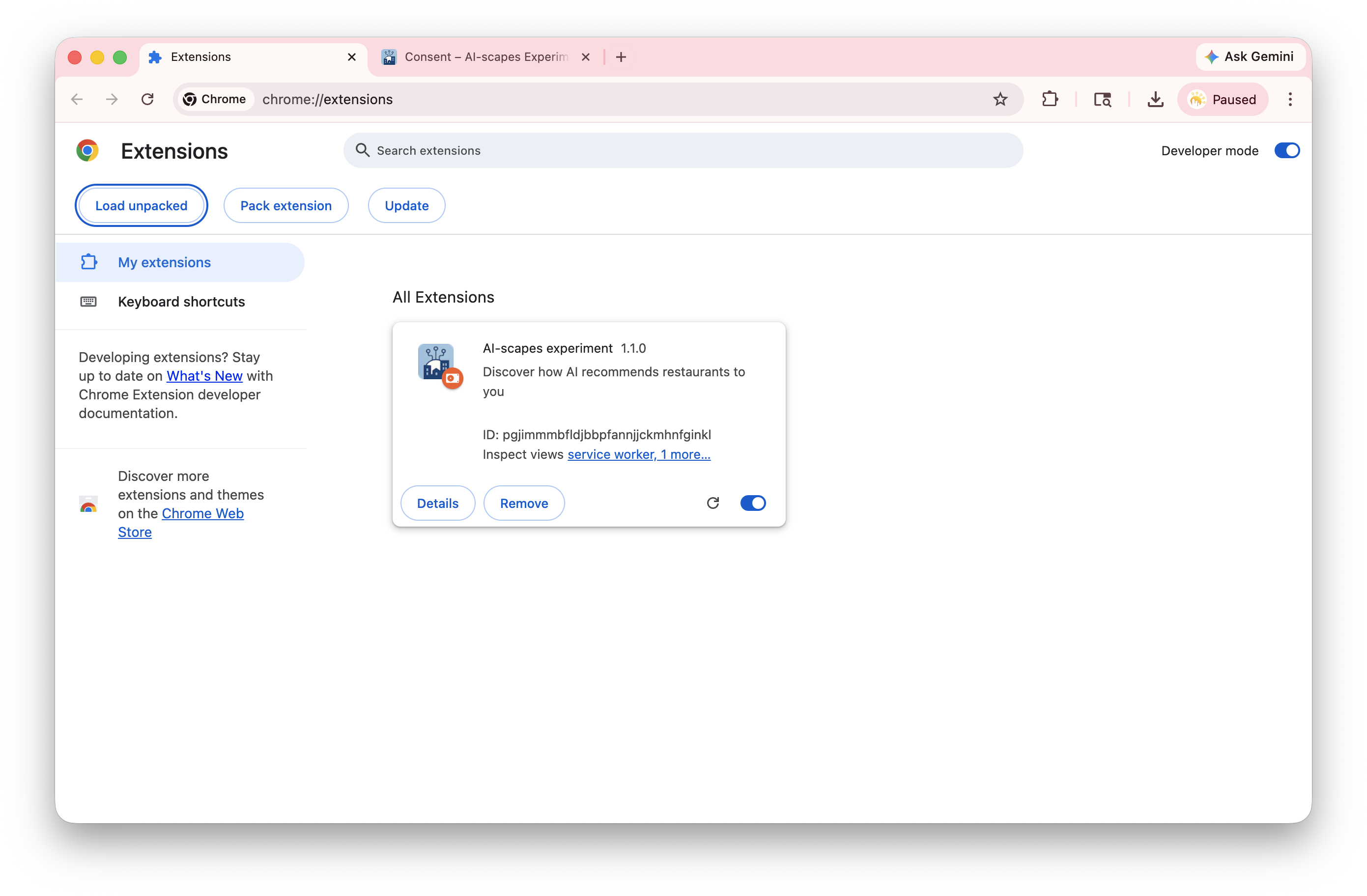Reload the page from the toolbar

click(x=147, y=99)
